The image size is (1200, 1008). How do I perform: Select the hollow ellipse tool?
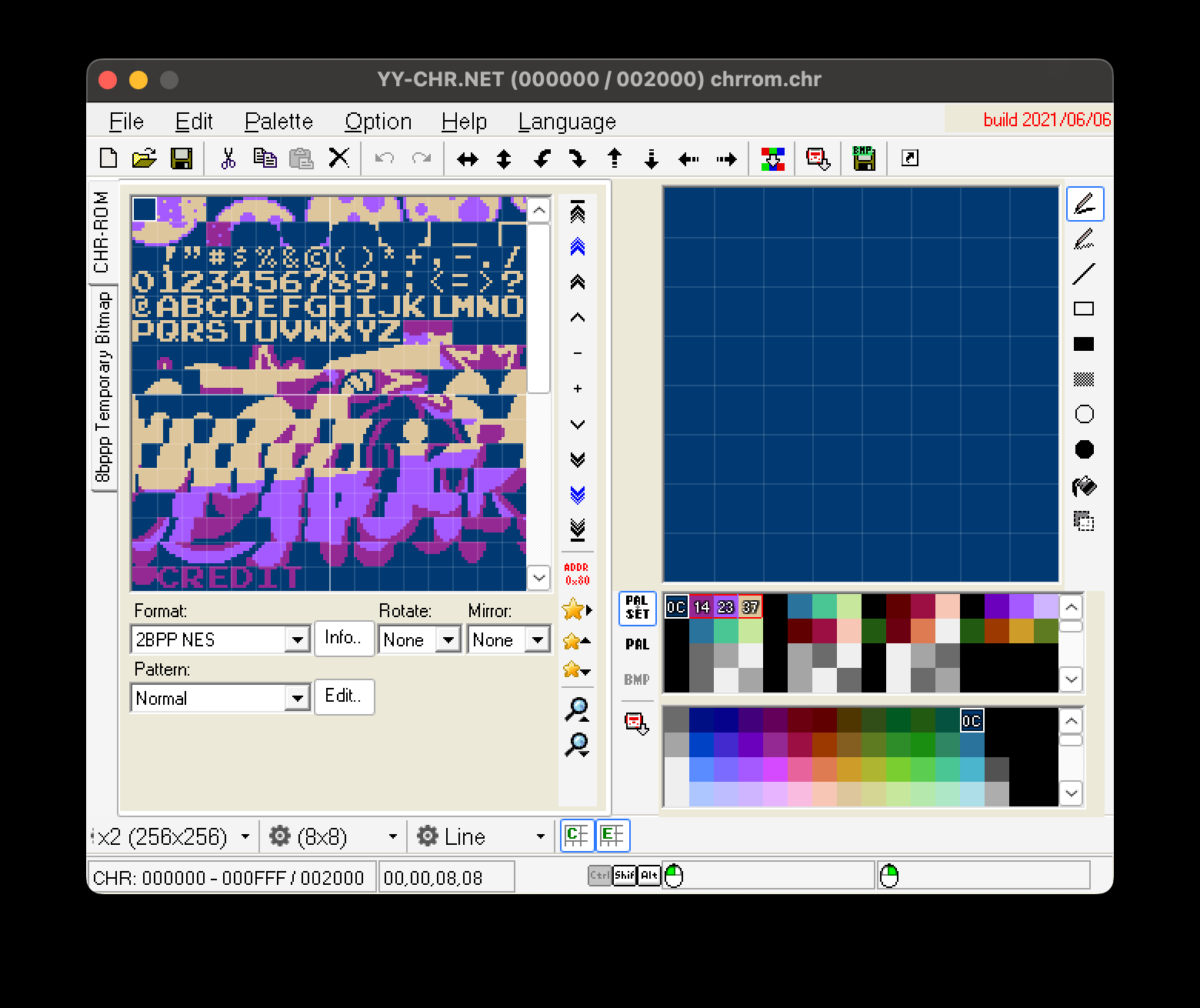(1084, 415)
